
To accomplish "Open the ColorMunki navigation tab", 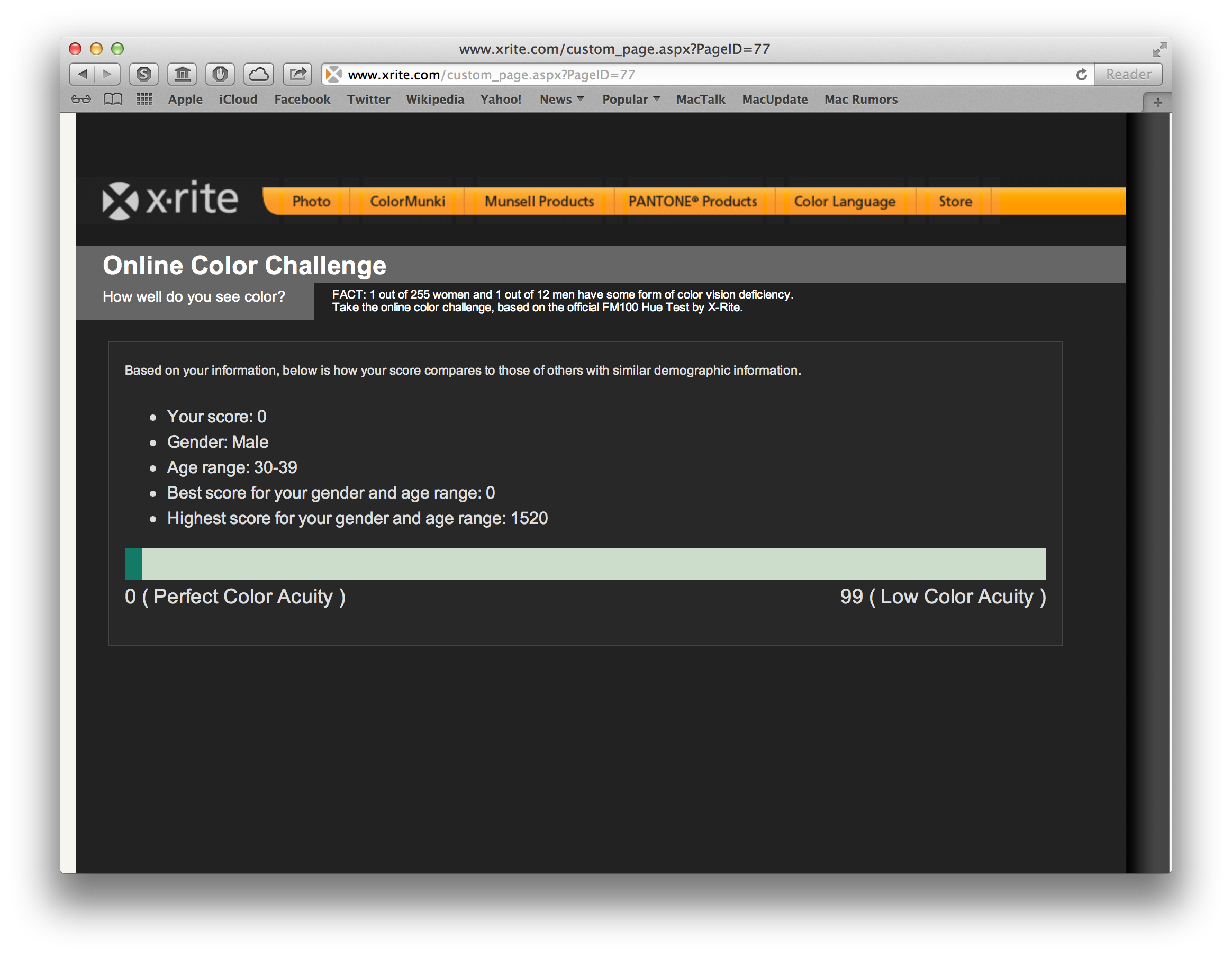I will click(x=407, y=202).
